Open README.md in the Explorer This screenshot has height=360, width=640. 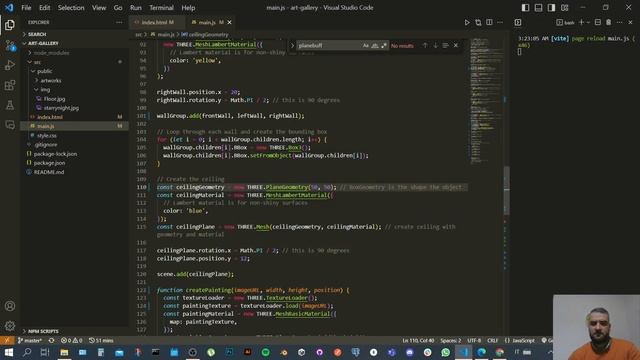click(x=49, y=172)
